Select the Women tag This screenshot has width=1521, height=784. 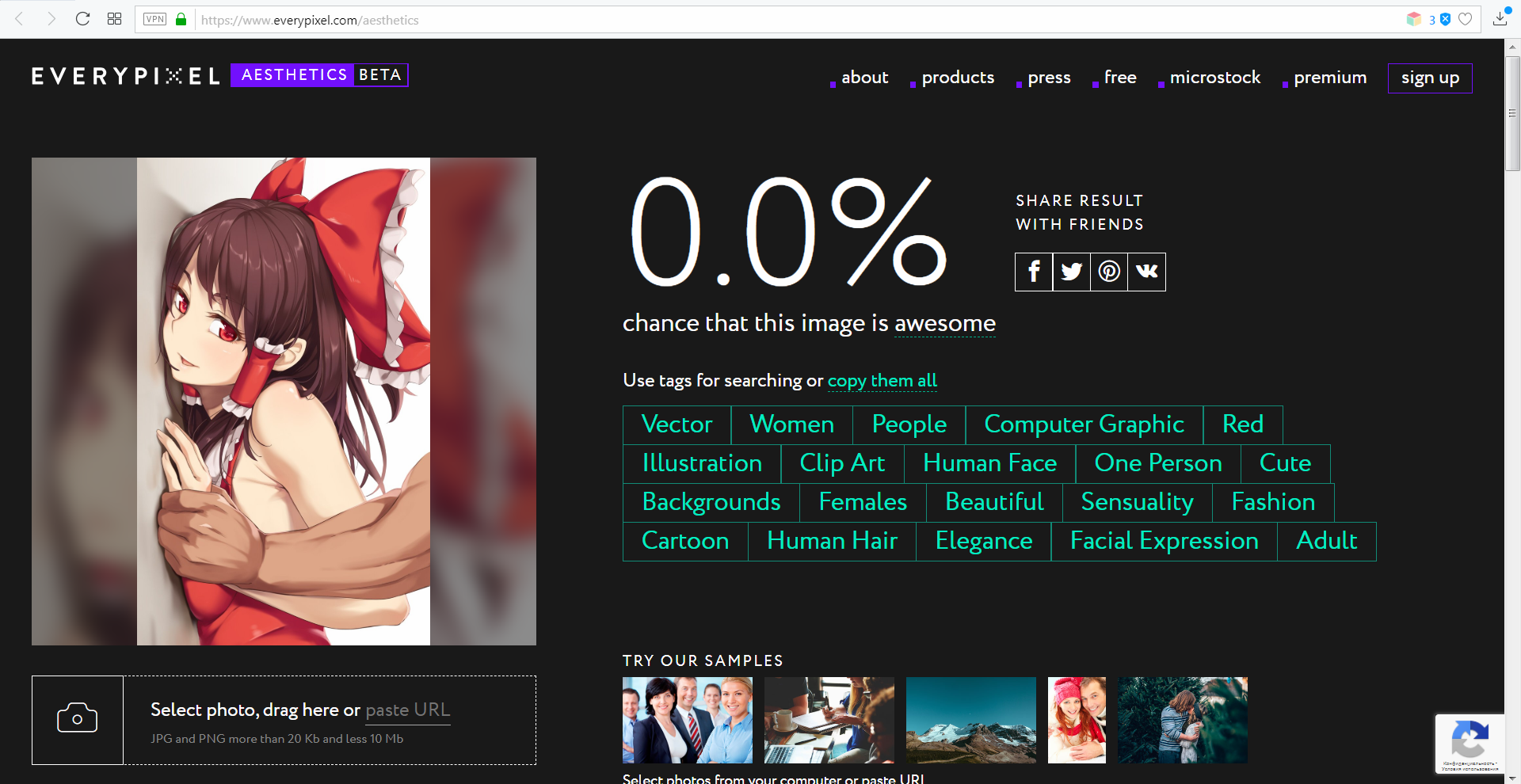pos(792,424)
